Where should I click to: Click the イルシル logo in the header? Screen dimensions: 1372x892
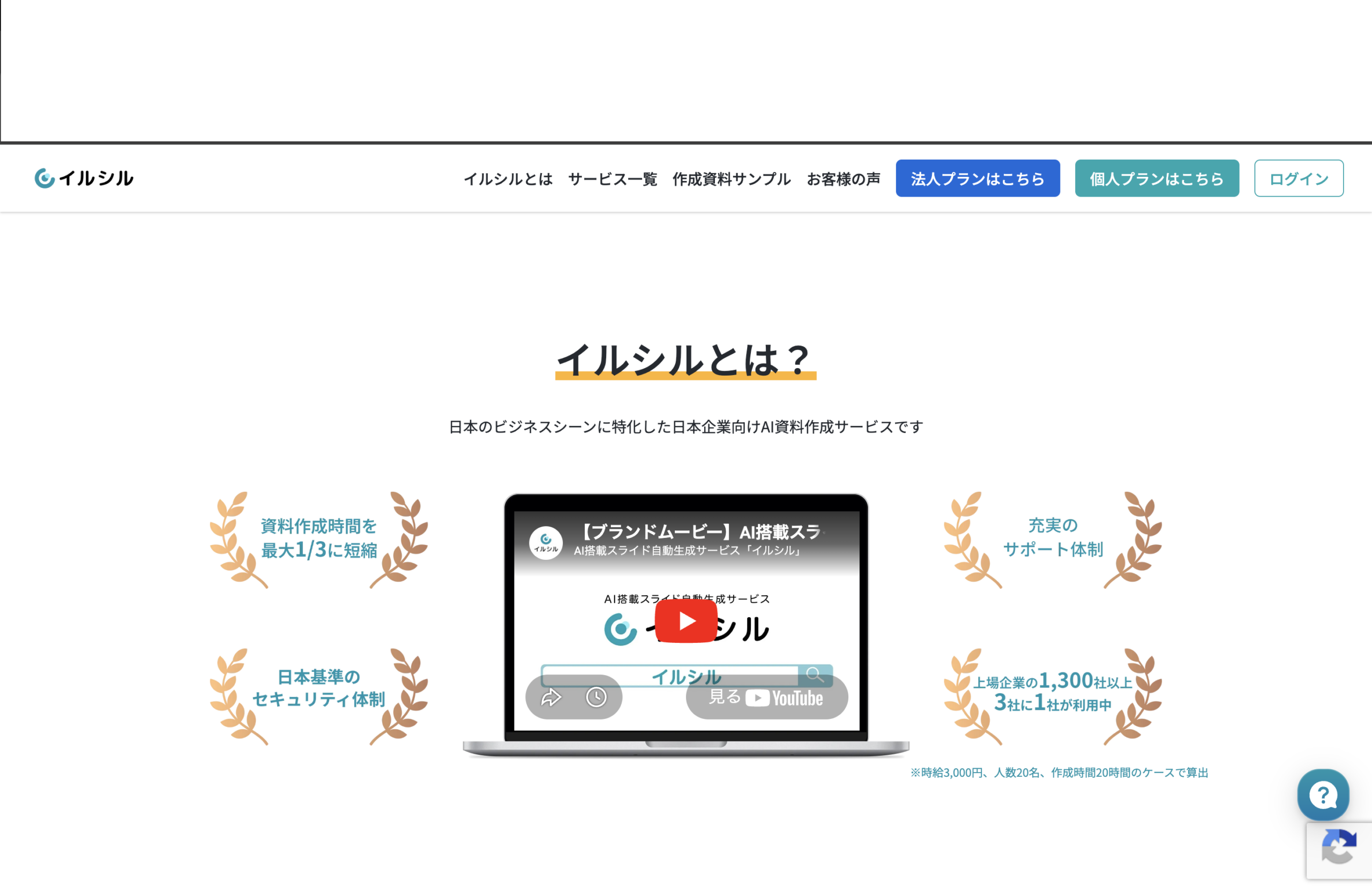coord(84,178)
